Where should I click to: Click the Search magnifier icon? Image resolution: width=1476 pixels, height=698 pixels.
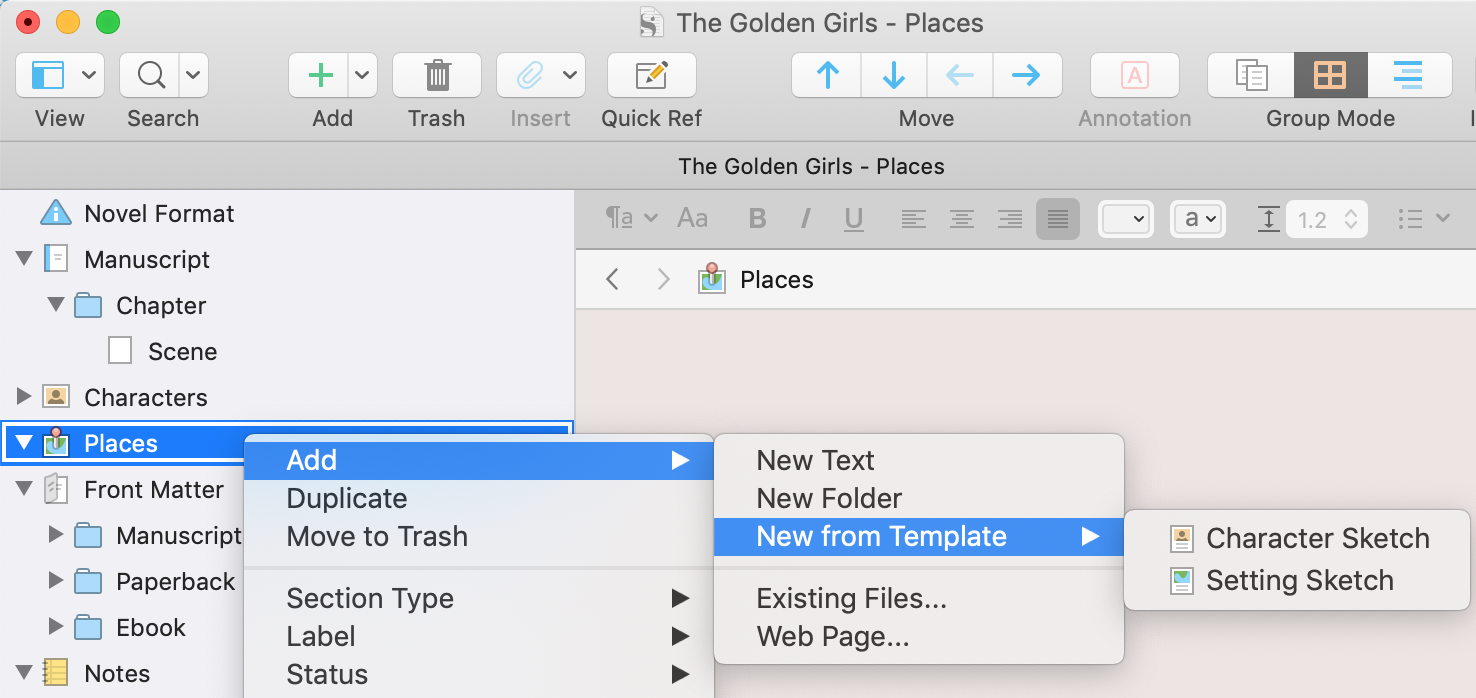pyautogui.click(x=150, y=75)
